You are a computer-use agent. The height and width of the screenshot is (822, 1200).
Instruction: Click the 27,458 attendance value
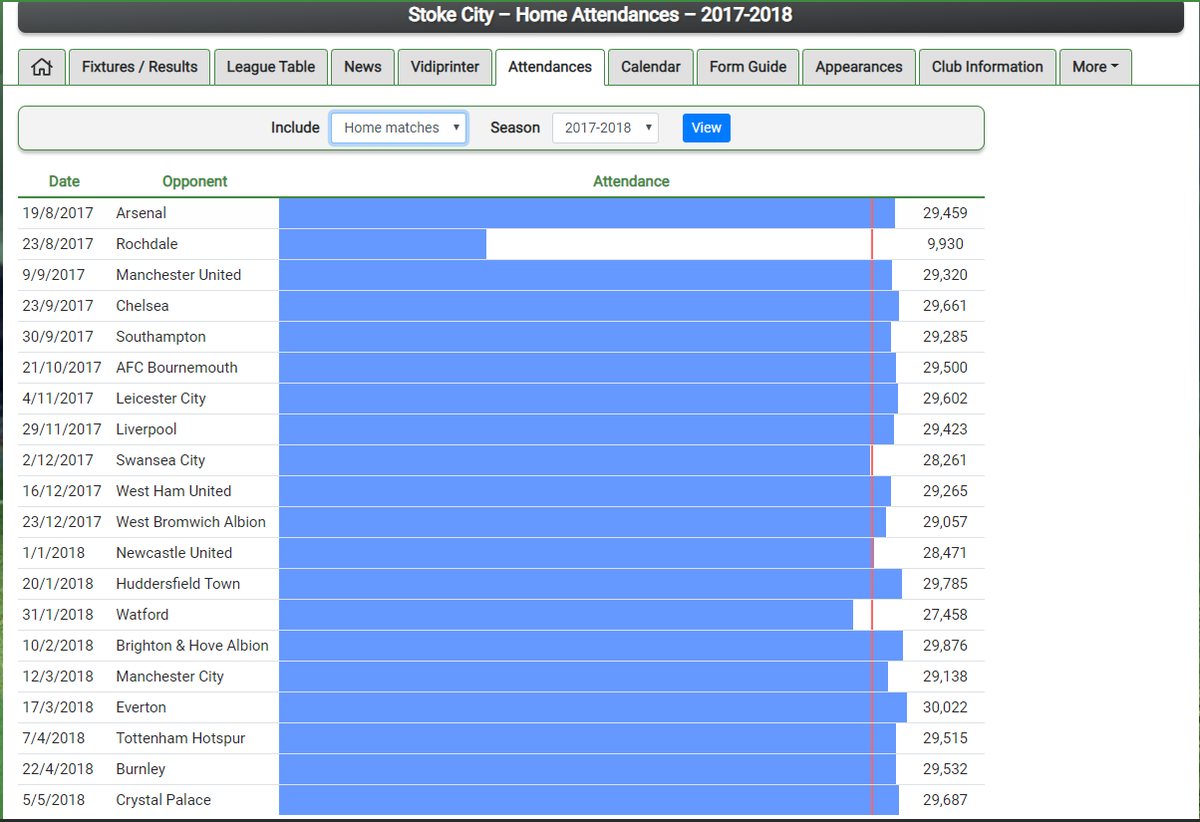pyautogui.click(x=945, y=615)
